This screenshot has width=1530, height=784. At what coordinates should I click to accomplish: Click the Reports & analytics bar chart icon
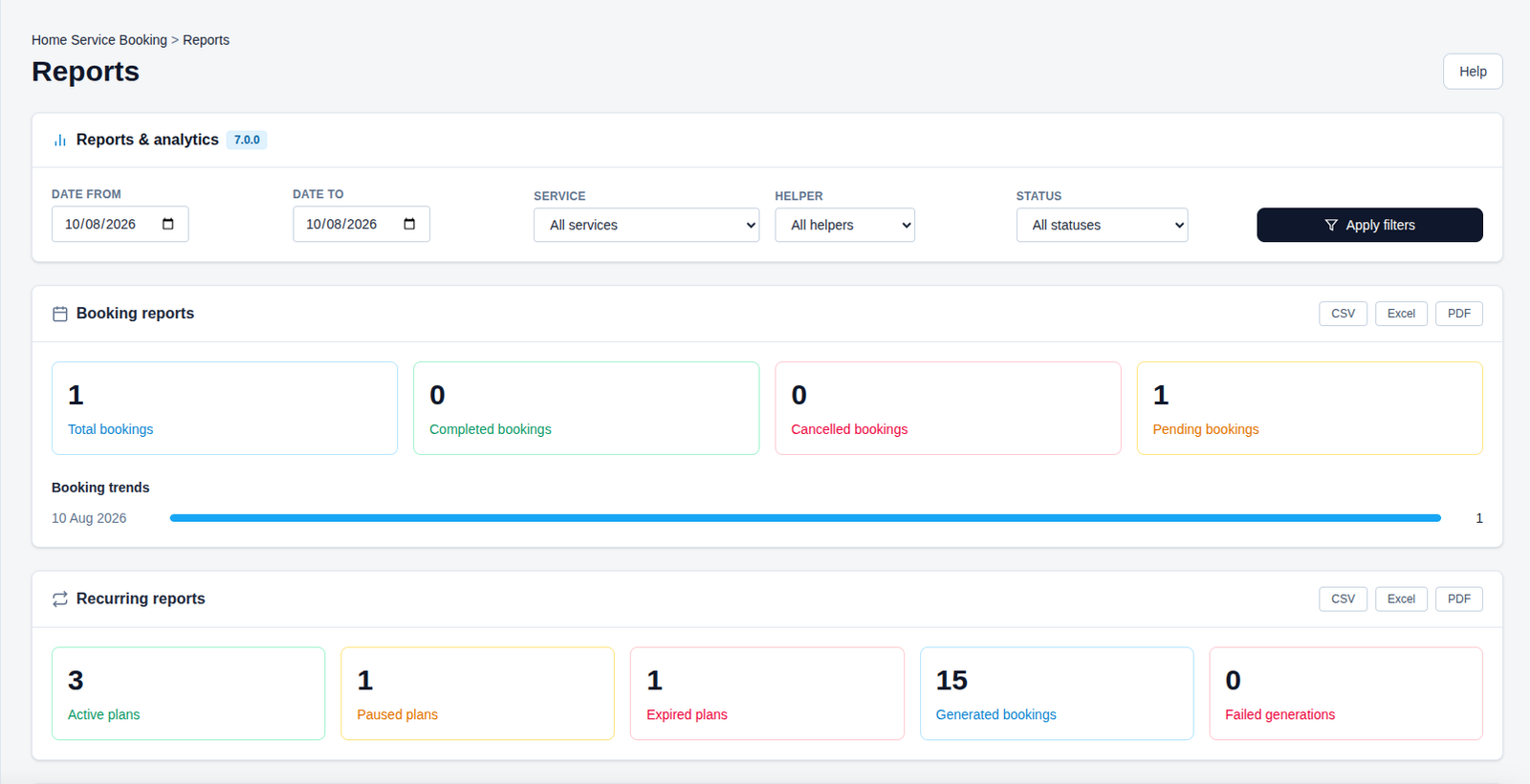[60, 140]
